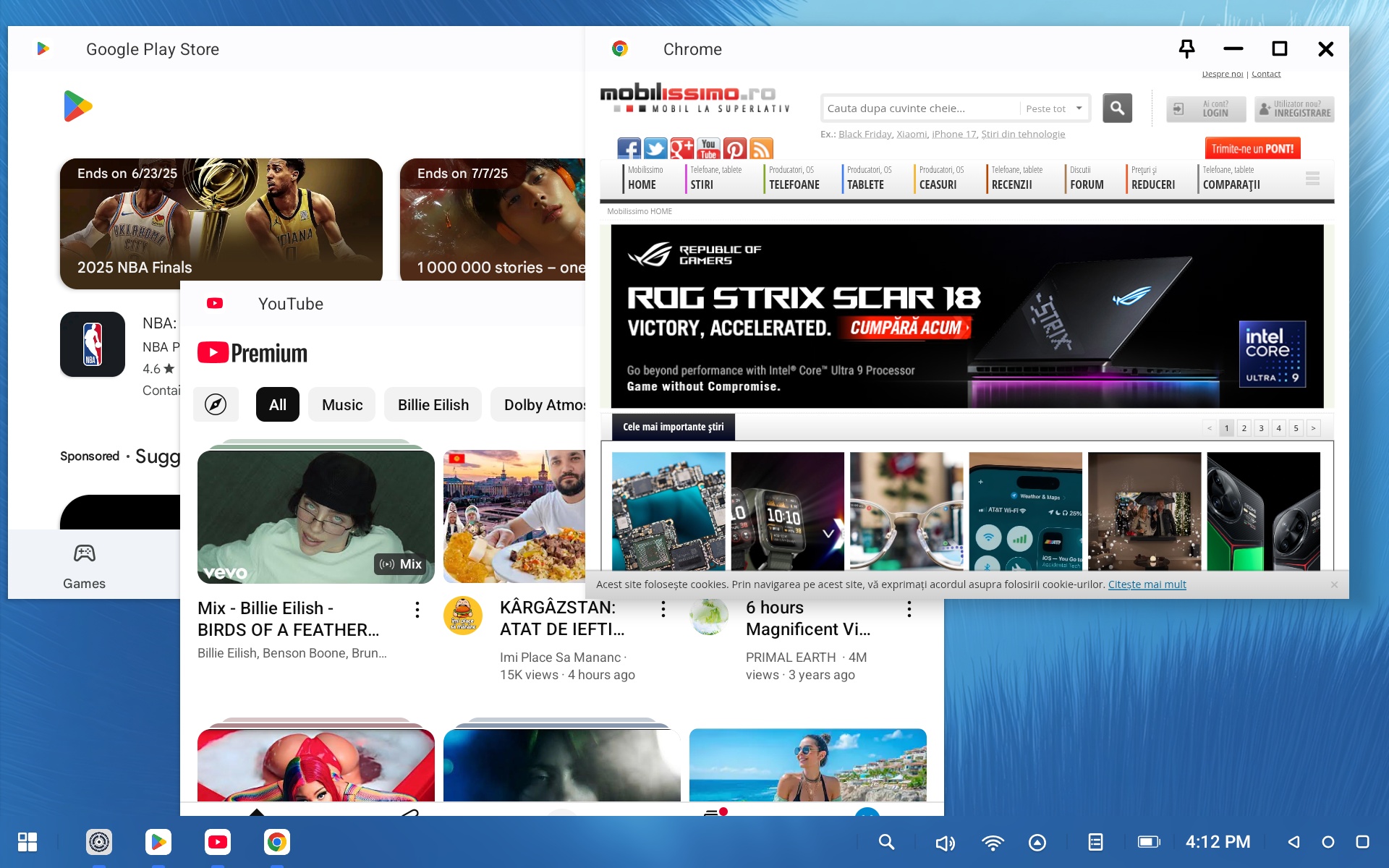This screenshot has height=868, width=1389.
Task: Go to previous news page arrow
Action: [1209, 428]
